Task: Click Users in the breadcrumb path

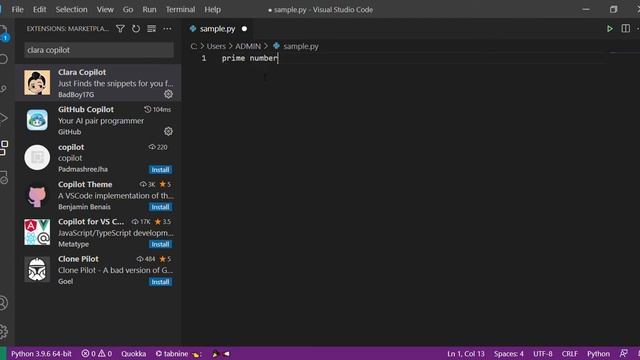Action: click(216, 46)
